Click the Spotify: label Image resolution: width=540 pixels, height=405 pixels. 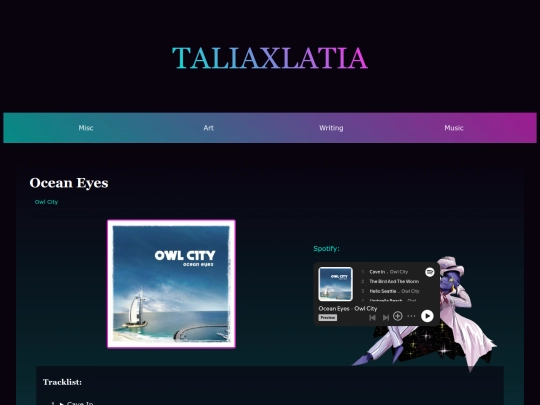[x=326, y=248]
